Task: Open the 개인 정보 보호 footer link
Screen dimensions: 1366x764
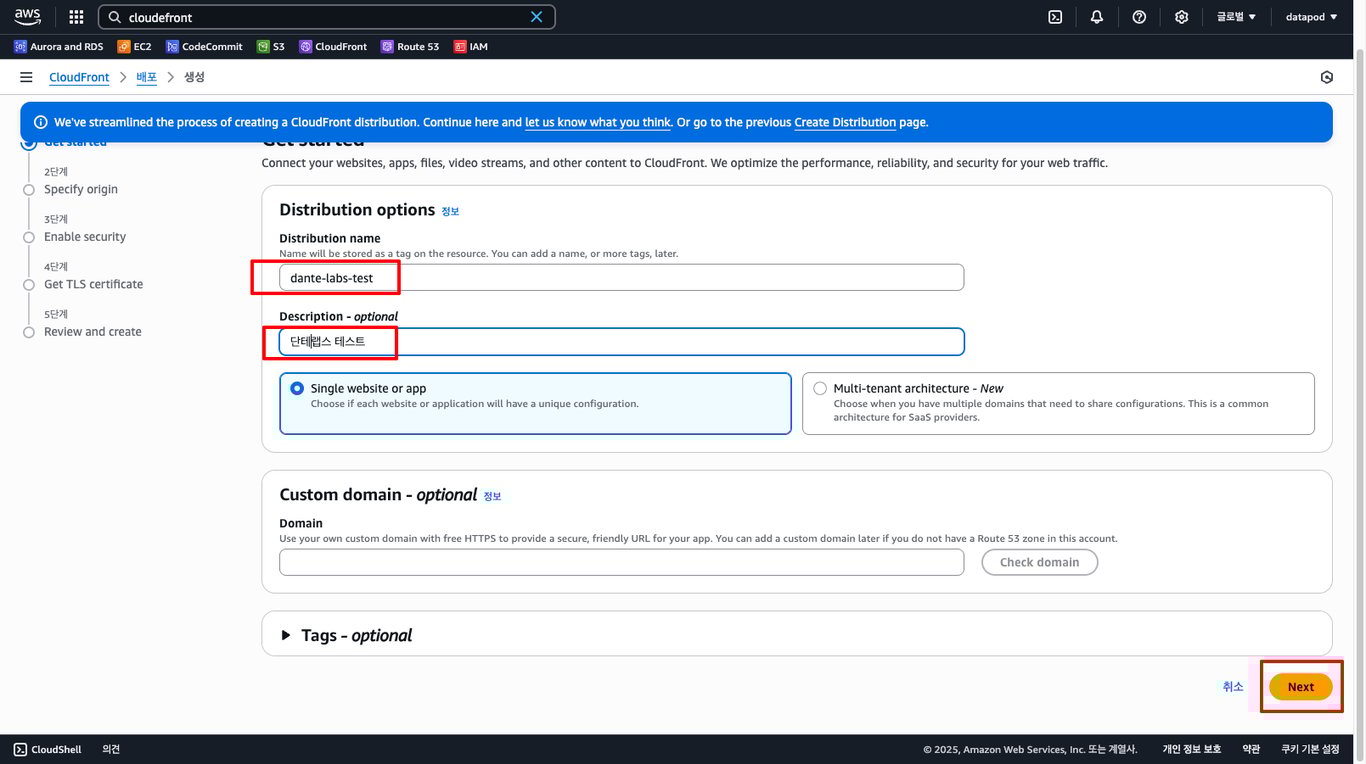Action: point(1191,749)
